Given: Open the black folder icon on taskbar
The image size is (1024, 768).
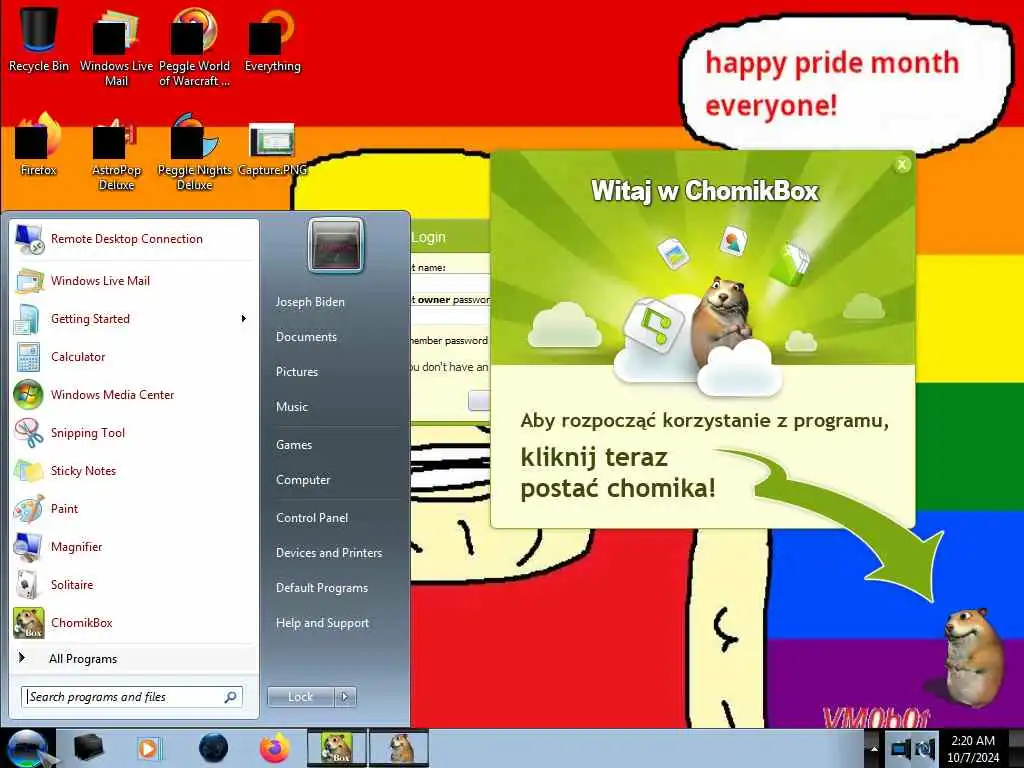Looking at the screenshot, I should 88,748.
